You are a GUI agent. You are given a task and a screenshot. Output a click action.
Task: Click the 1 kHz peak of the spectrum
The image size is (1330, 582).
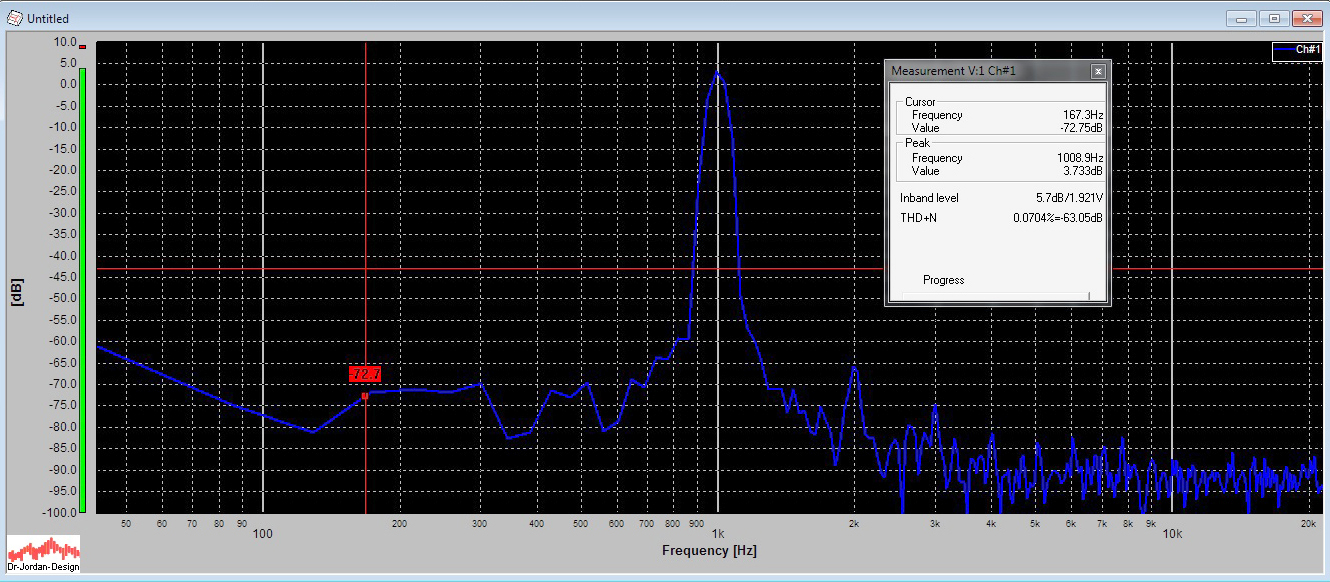point(717,72)
